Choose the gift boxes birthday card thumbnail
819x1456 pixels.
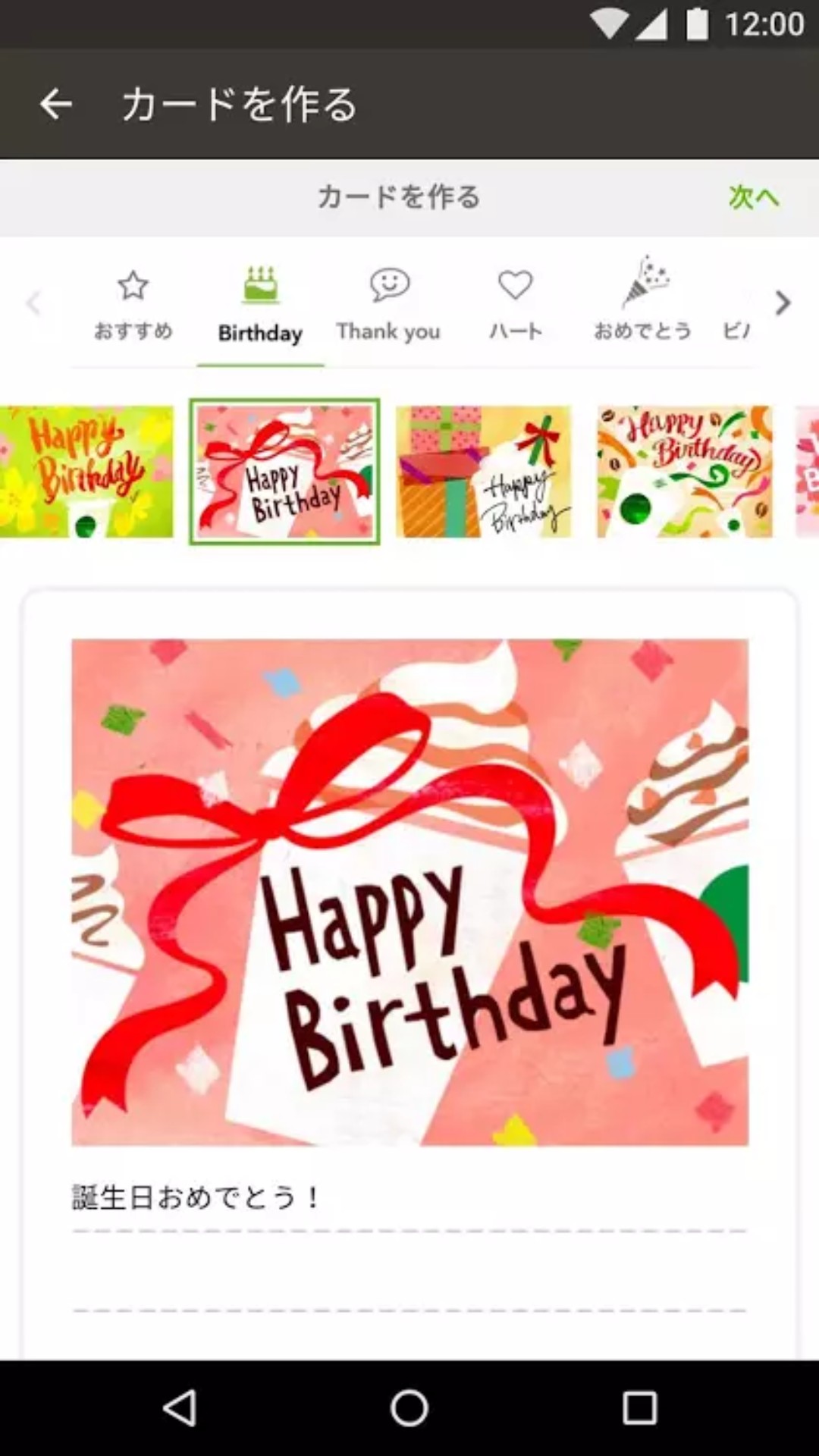(483, 472)
